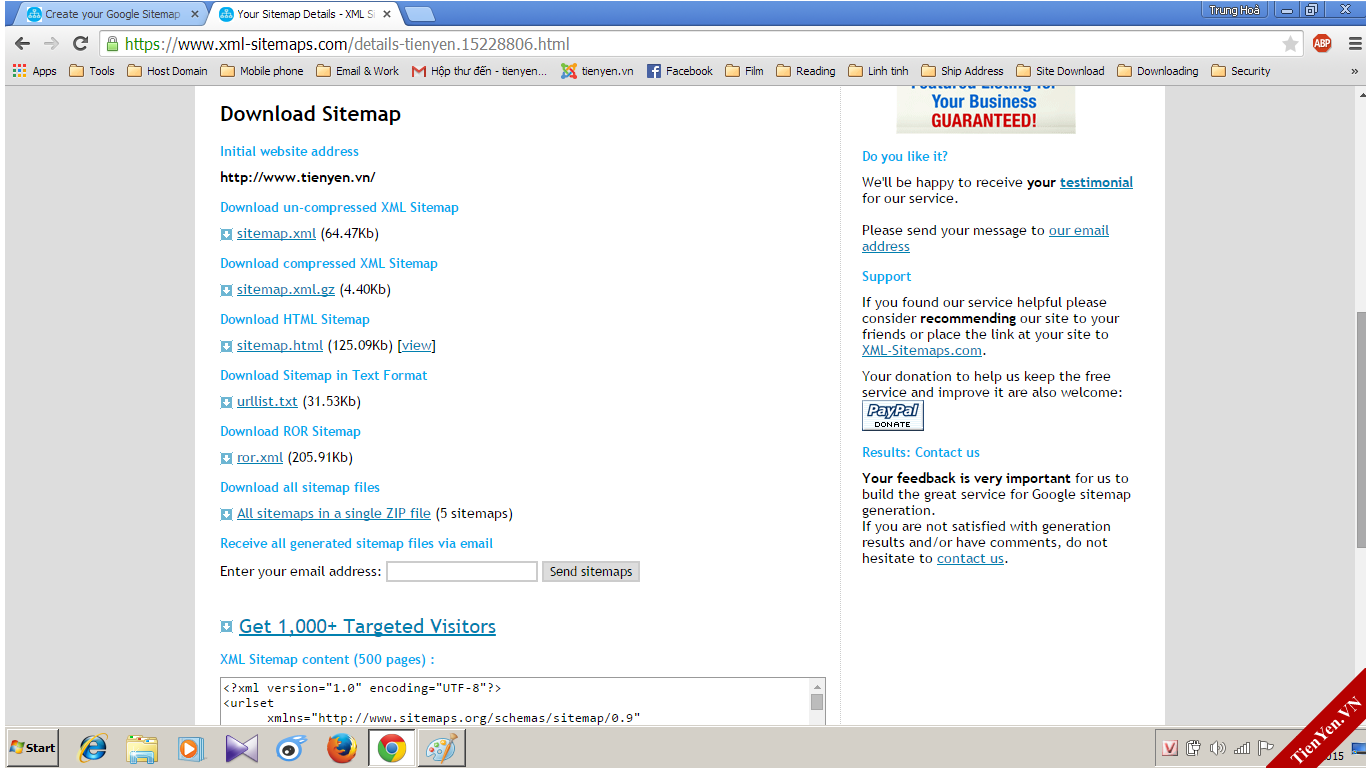This screenshot has height=768, width=1366.
Task: Download the sitemap.html file
Action: tap(280, 345)
